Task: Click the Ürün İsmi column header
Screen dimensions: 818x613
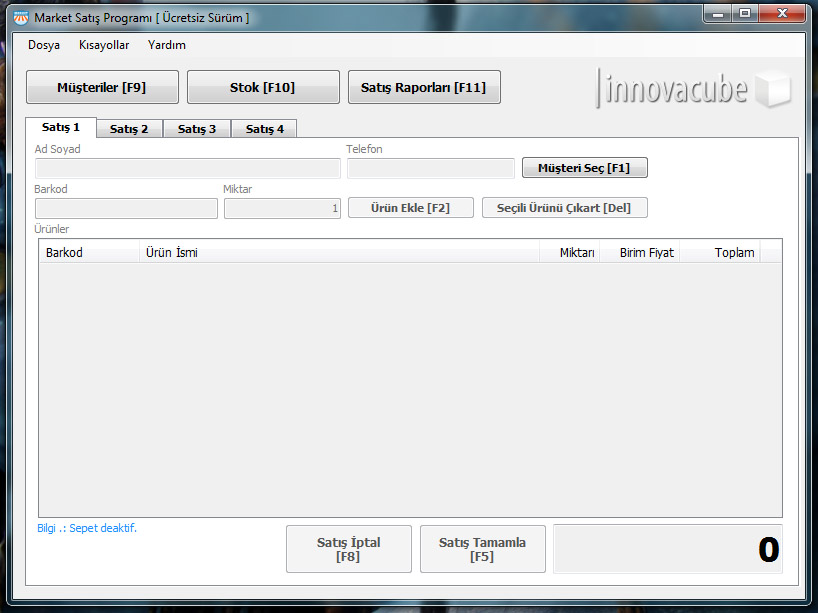Action: point(339,253)
